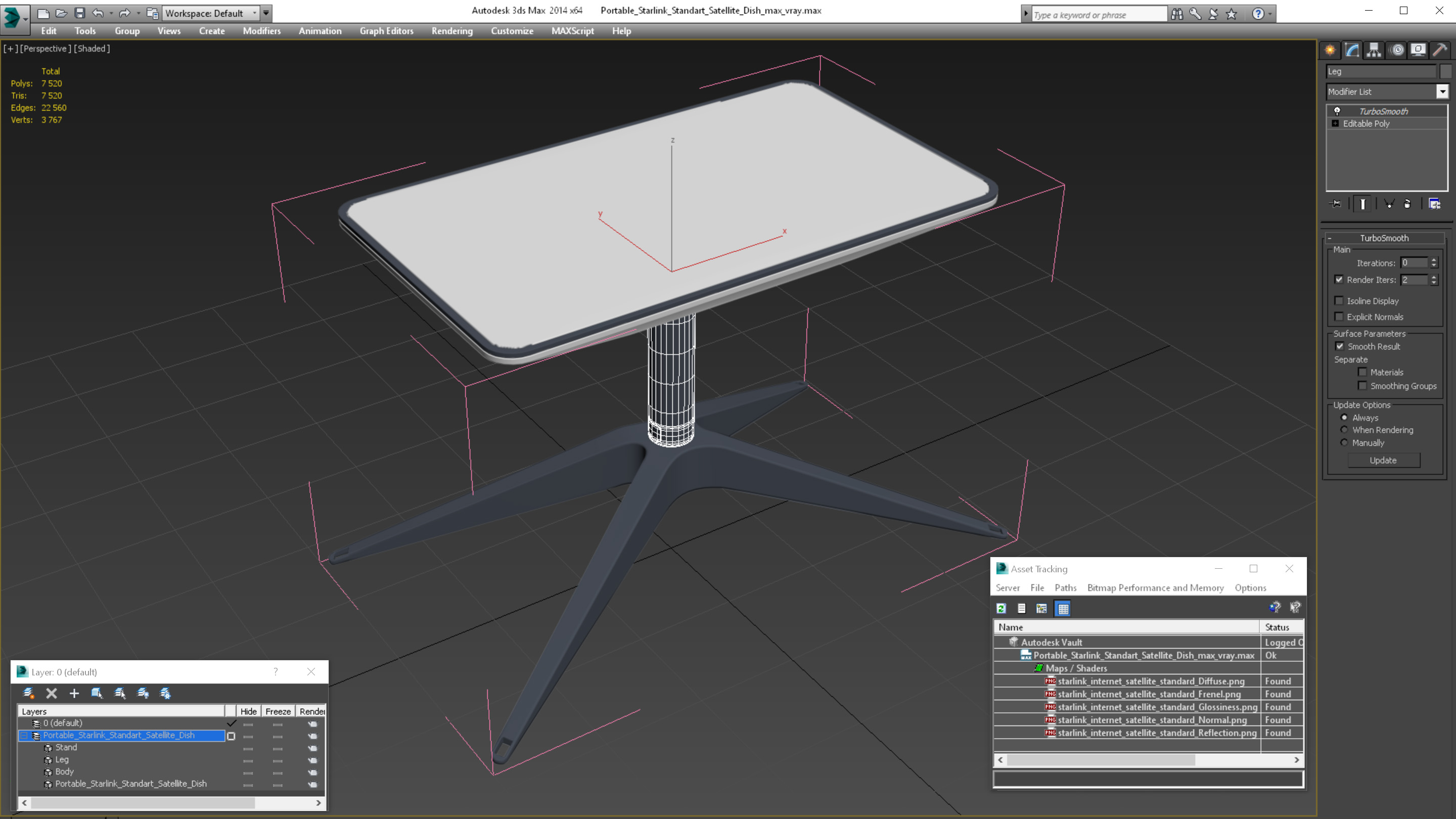
Task: Click Create New Layer icon in Layer dialog
Action: point(28,693)
